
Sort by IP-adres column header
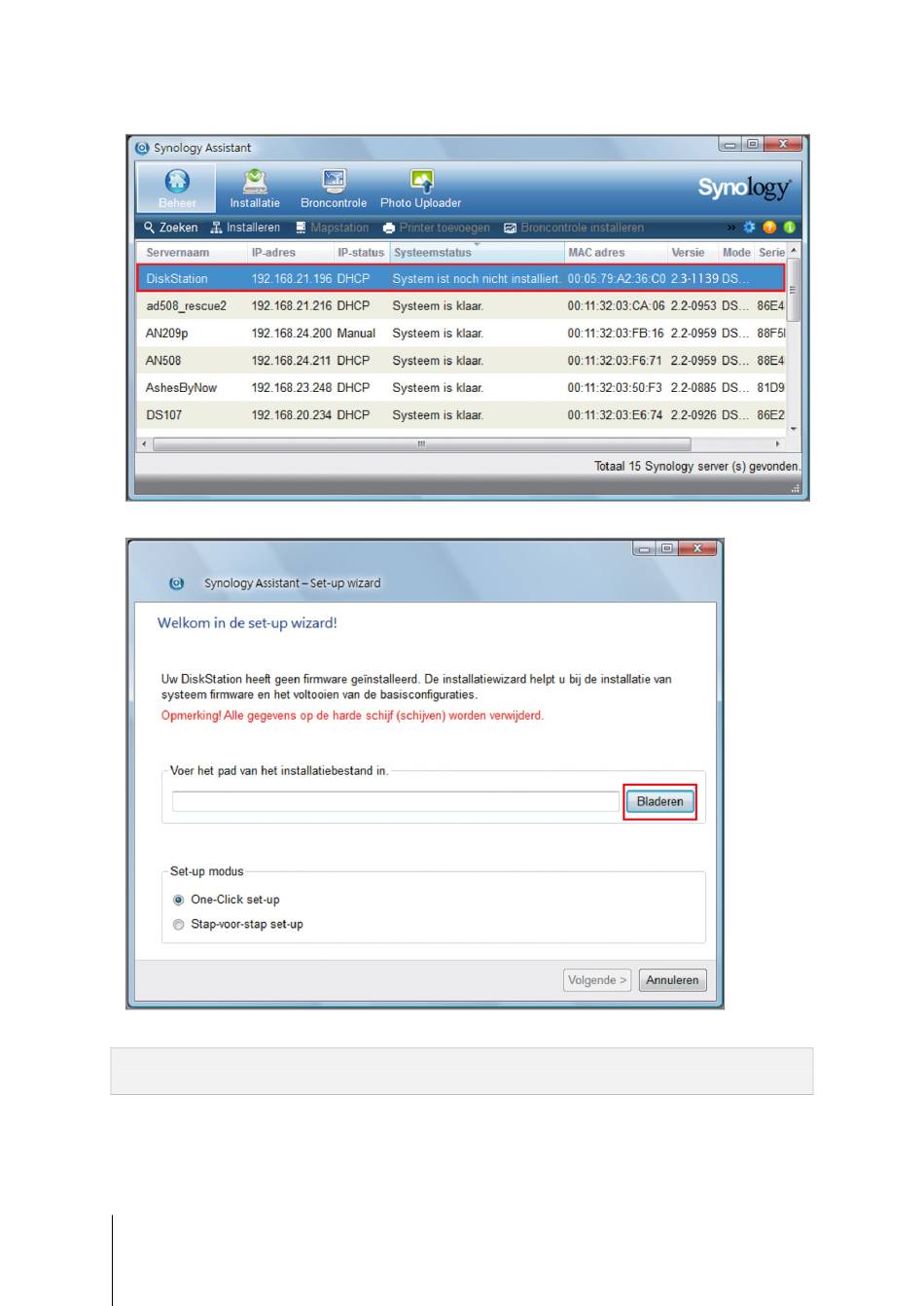[289, 252]
